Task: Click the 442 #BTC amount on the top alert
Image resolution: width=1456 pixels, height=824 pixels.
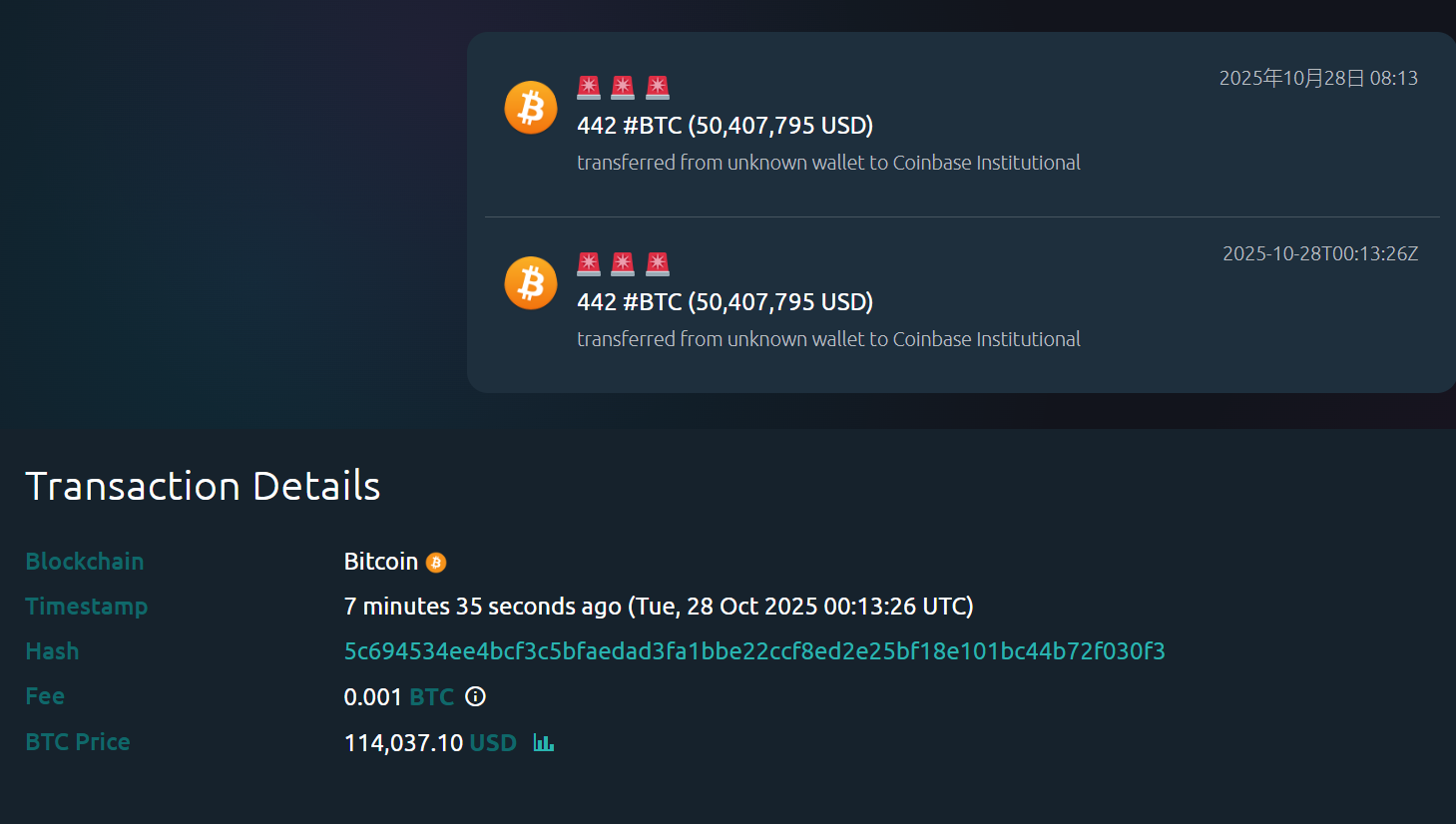Action: click(725, 125)
